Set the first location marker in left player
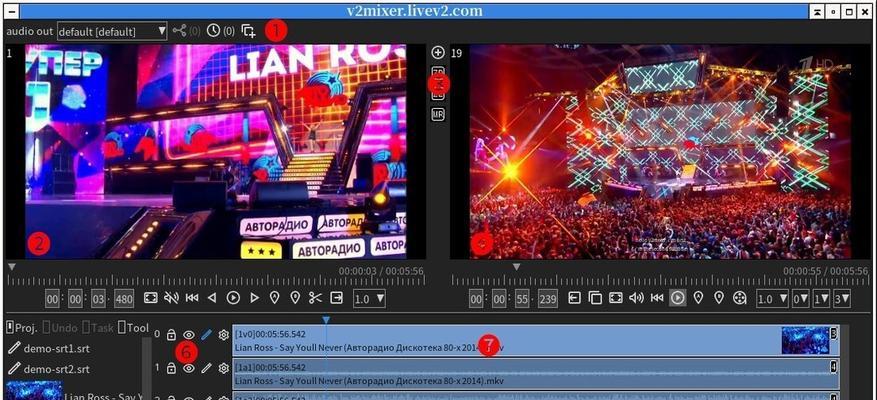The height and width of the screenshot is (400, 877). [x=274, y=298]
